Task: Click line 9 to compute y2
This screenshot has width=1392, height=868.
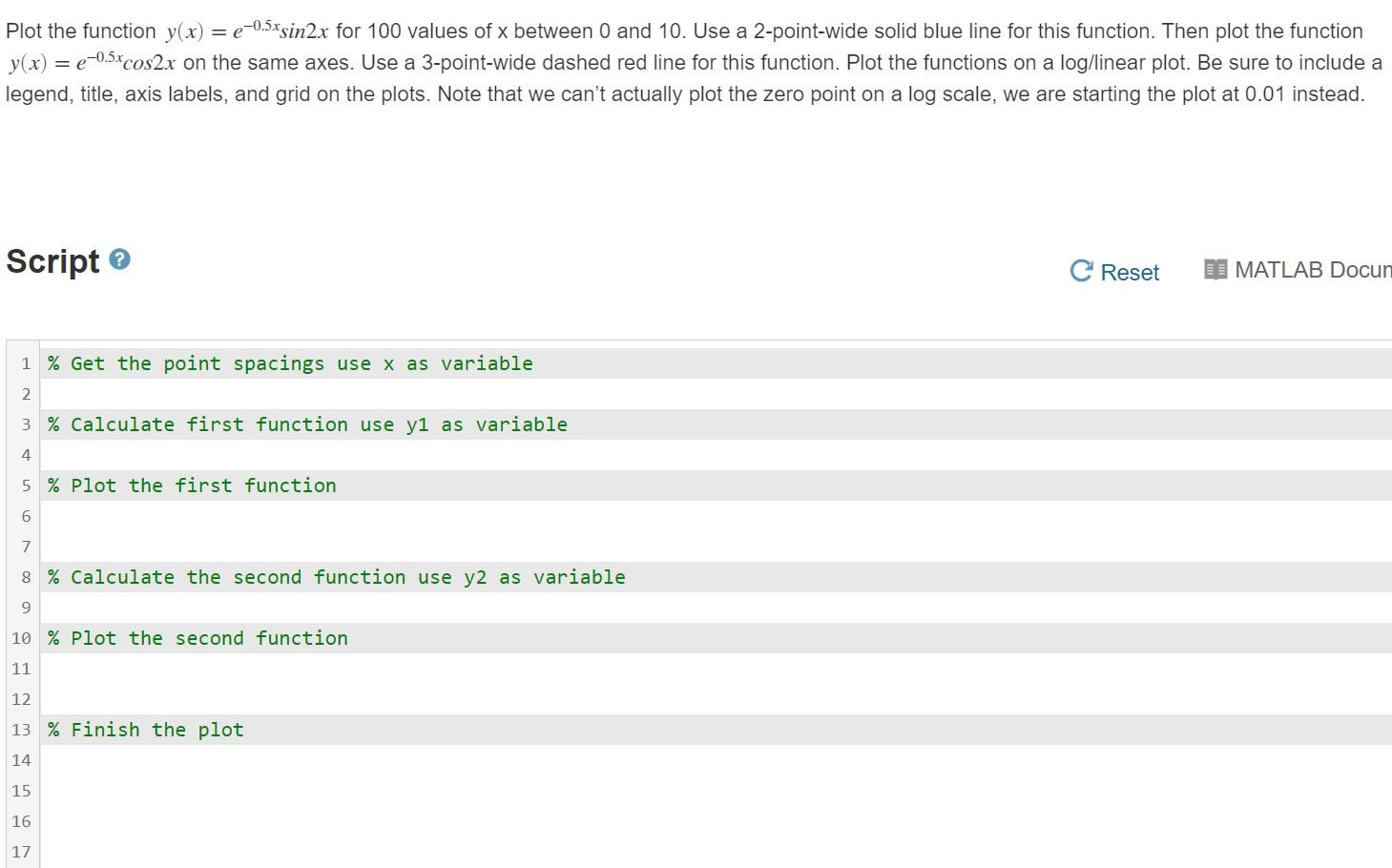Action: [x=286, y=607]
